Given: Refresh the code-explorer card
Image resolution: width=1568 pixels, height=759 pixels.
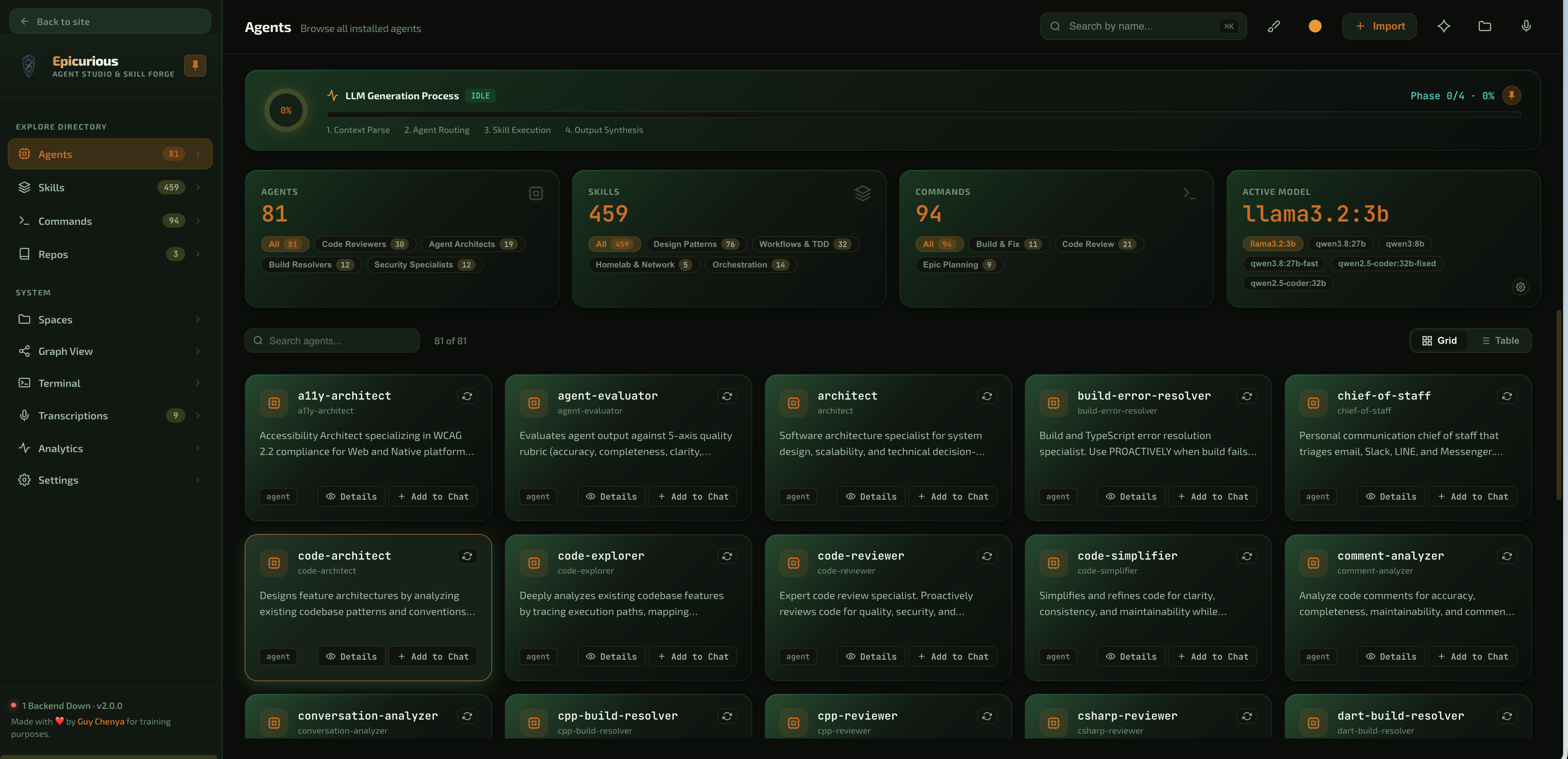Looking at the screenshot, I should pos(727,556).
